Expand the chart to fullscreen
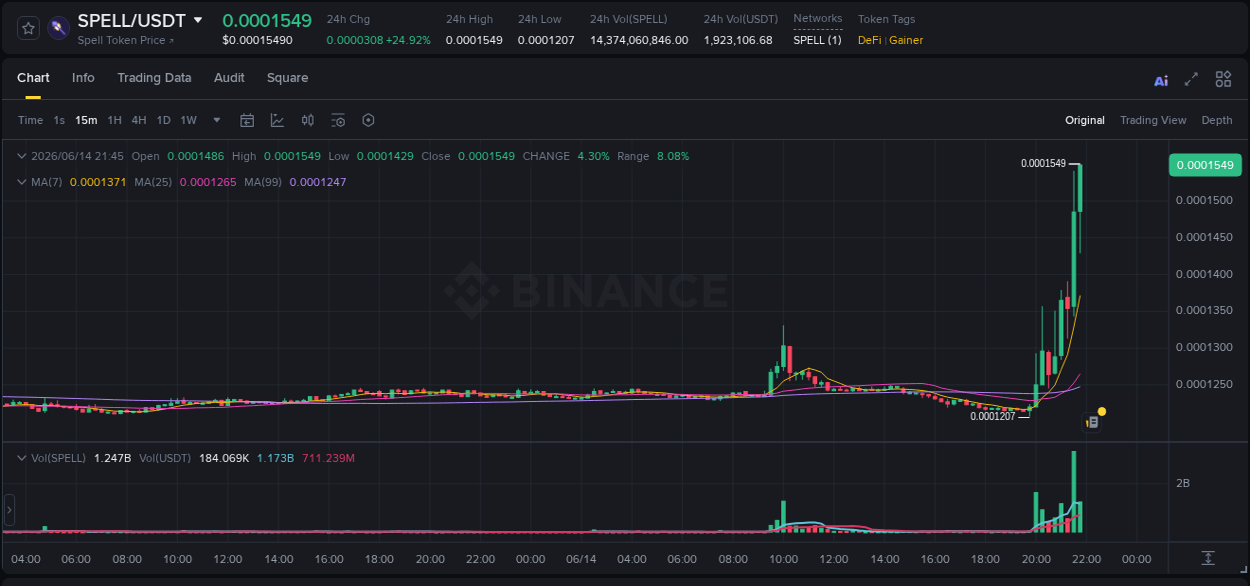1250x586 pixels. tap(1191, 79)
